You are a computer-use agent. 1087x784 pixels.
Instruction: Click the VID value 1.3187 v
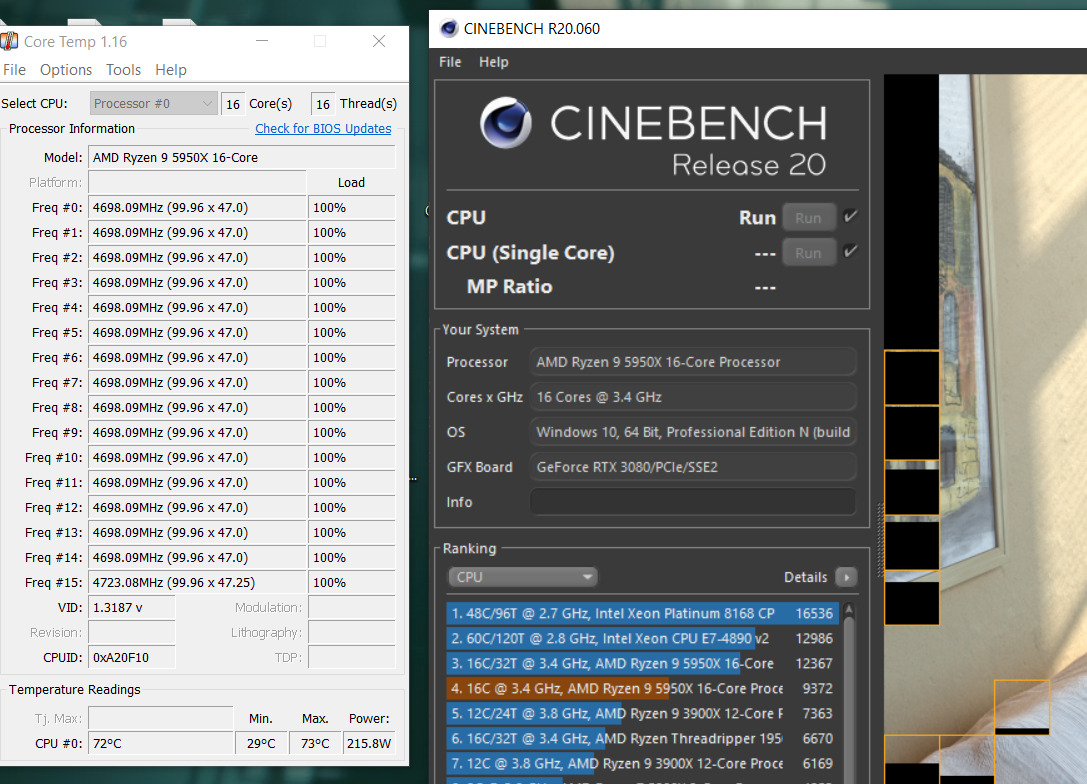click(132, 607)
